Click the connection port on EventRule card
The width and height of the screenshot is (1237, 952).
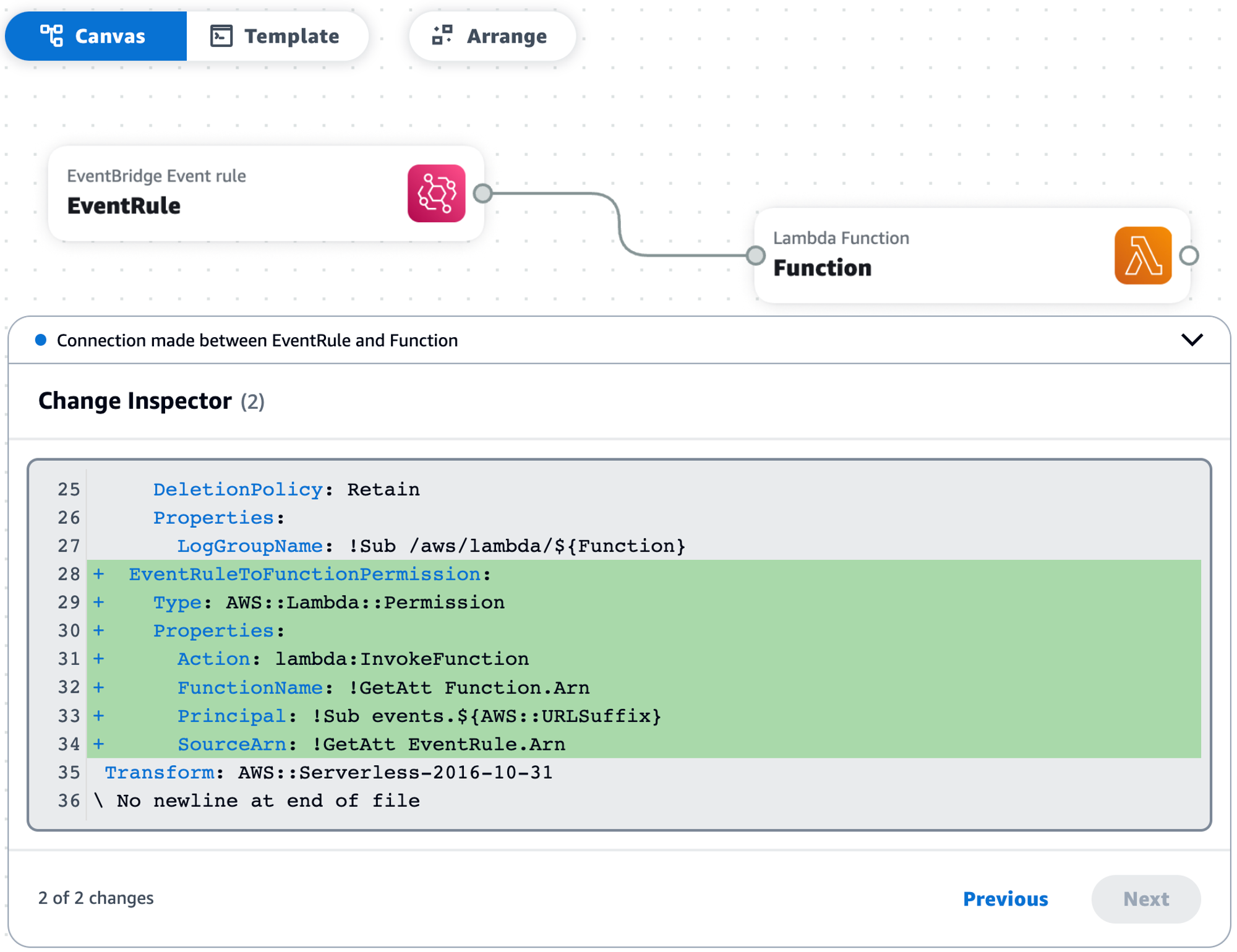pyautogui.click(x=482, y=194)
